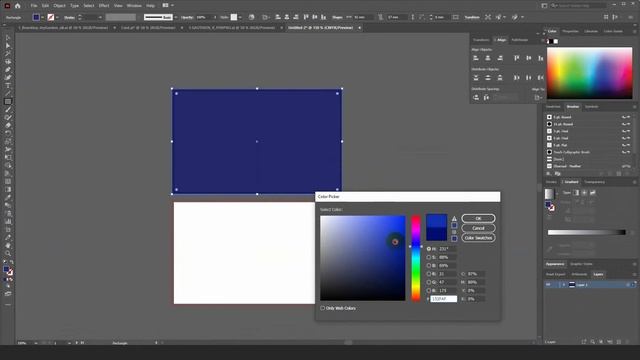The width and height of the screenshot is (640, 360).
Task: Click OK in Color Picker
Action: (x=478, y=218)
